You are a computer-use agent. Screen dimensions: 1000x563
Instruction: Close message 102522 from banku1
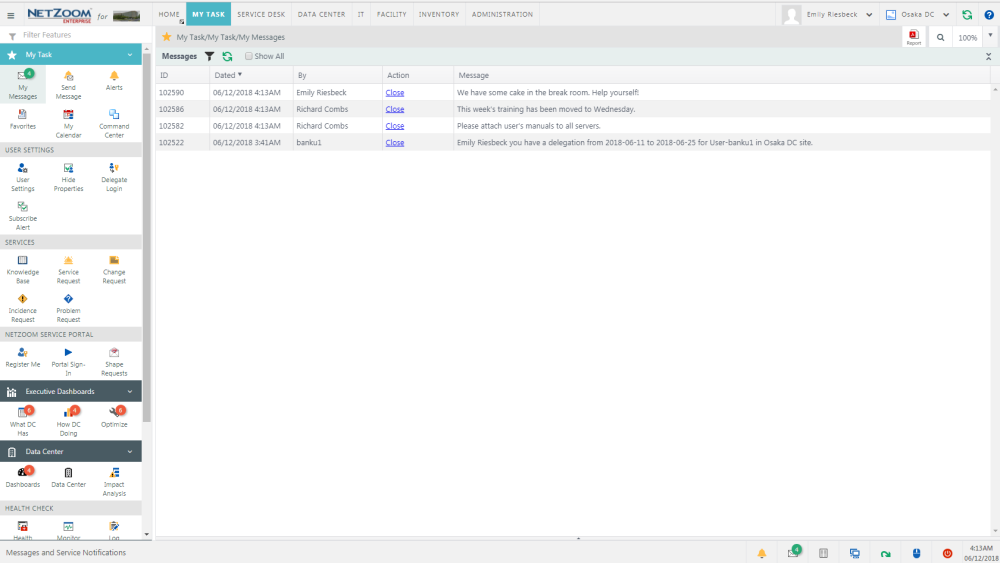tap(395, 142)
